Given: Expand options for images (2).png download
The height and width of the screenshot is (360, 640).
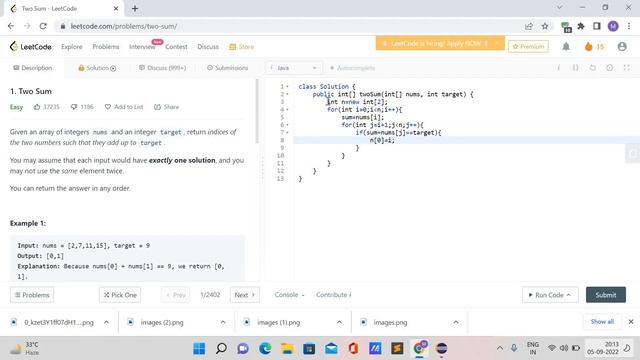Looking at the screenshot, I should 223,322.
